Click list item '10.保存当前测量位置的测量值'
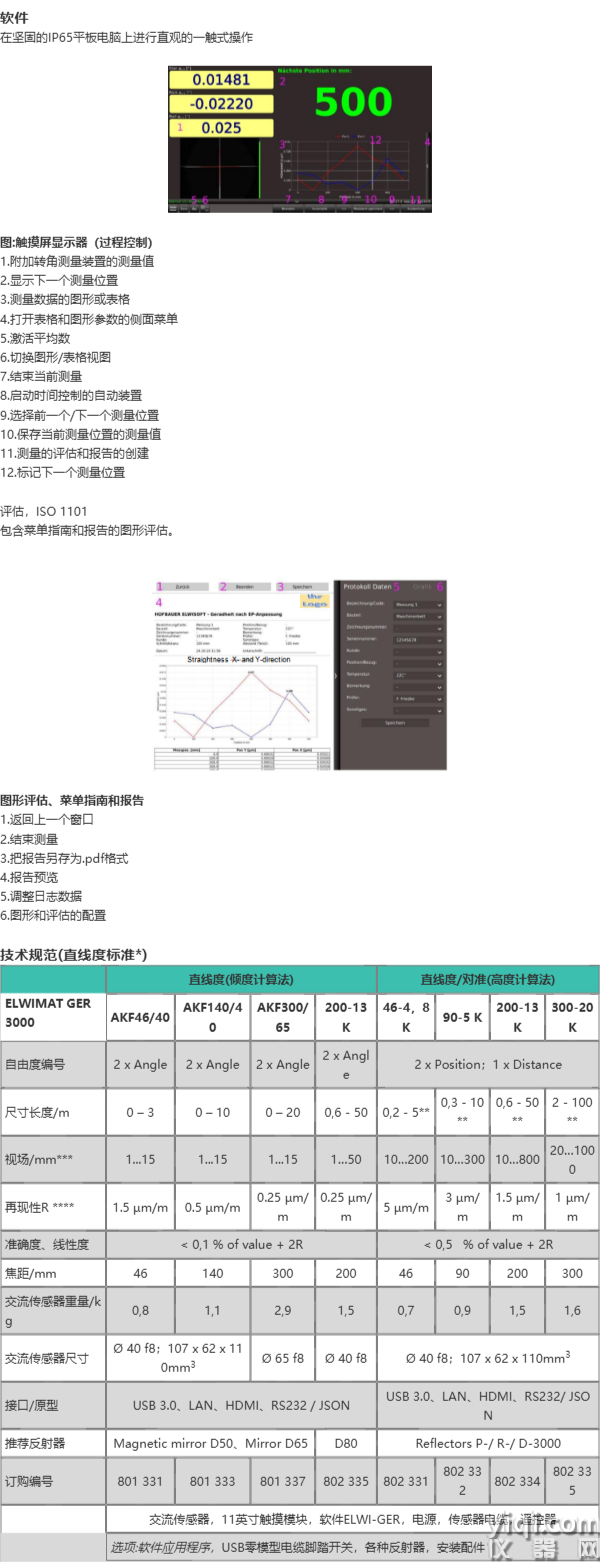Image resolution: width=600 pixels, height=1562 pixels. [x=81, y=434]
